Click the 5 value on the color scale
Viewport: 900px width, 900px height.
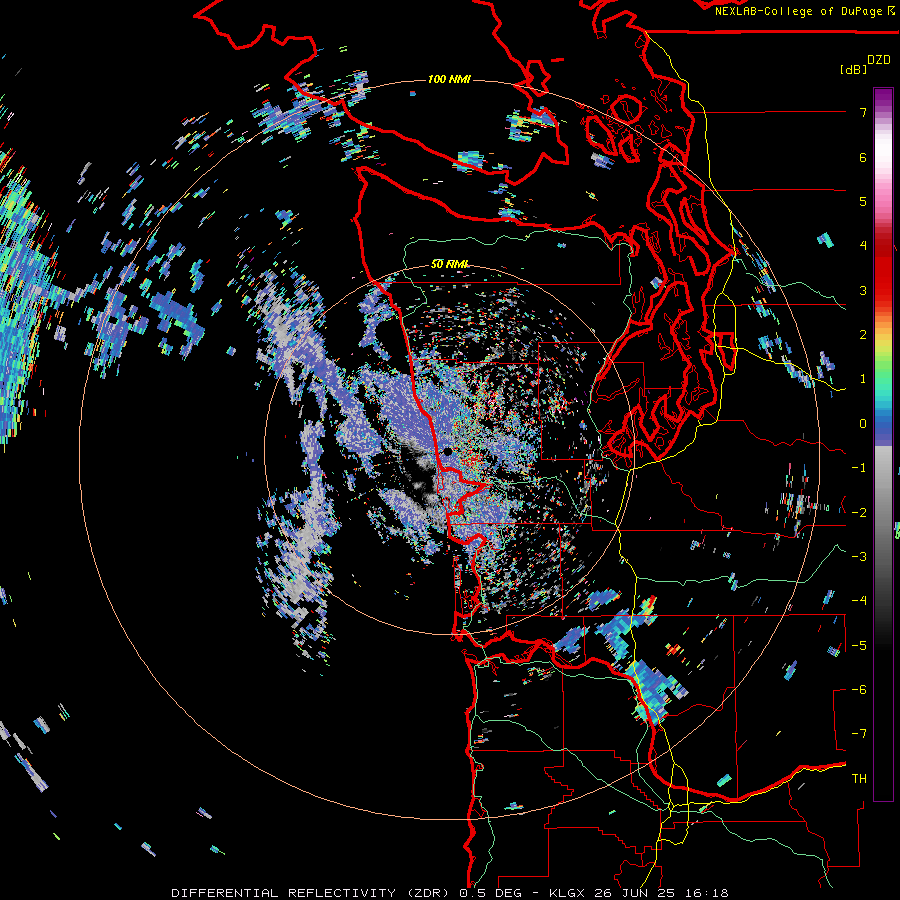tap(863, 201)
